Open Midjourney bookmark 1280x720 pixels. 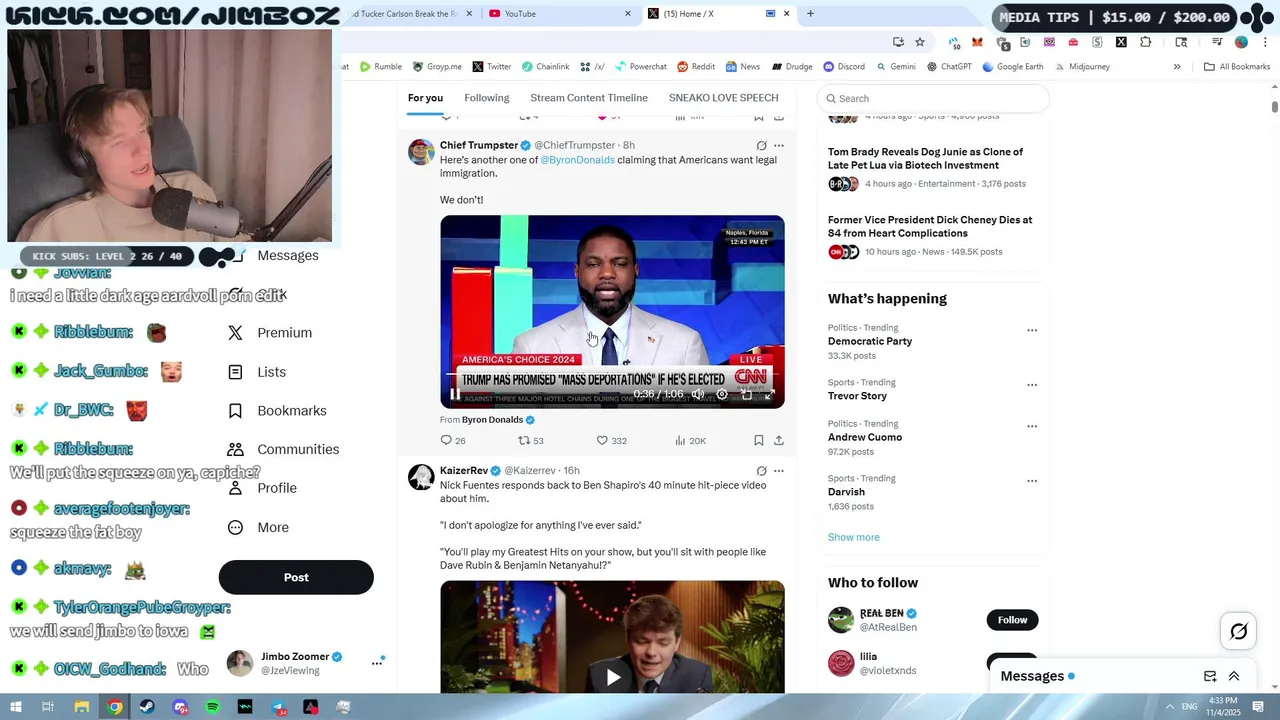[x=1082, y=67]
